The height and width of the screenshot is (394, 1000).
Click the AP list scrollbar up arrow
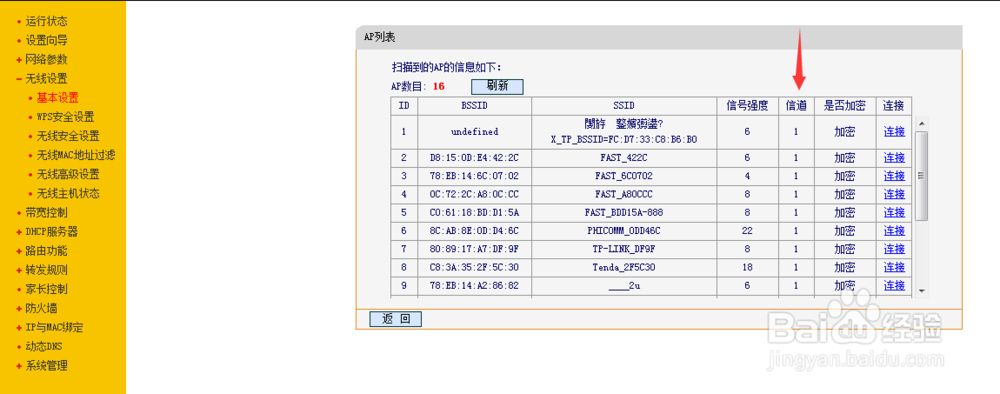pos(922,123)
